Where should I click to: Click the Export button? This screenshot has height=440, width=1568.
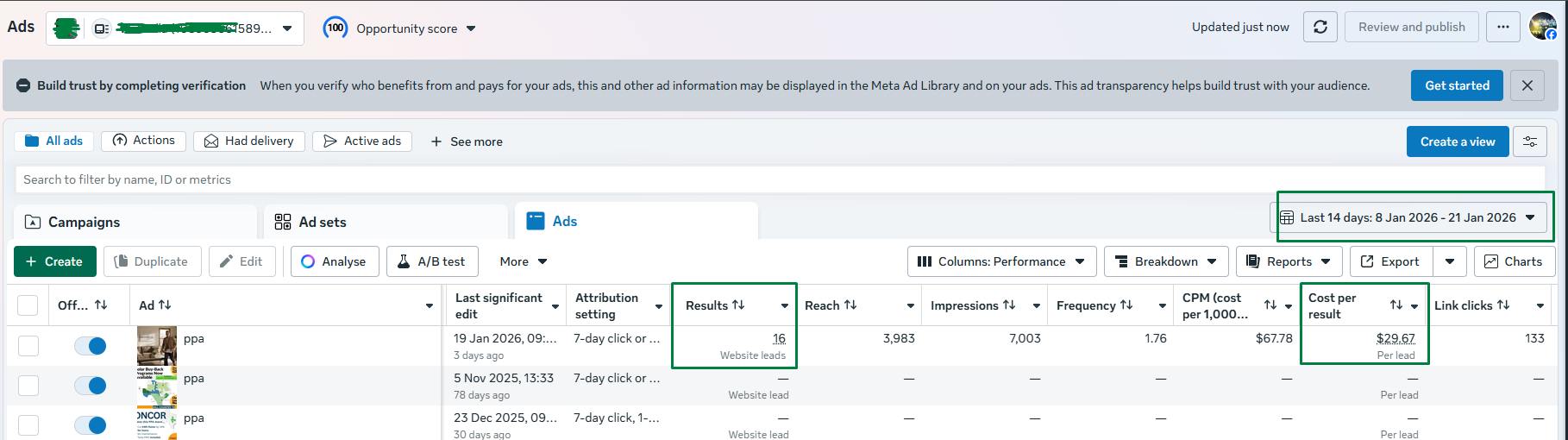[1390, 261]
